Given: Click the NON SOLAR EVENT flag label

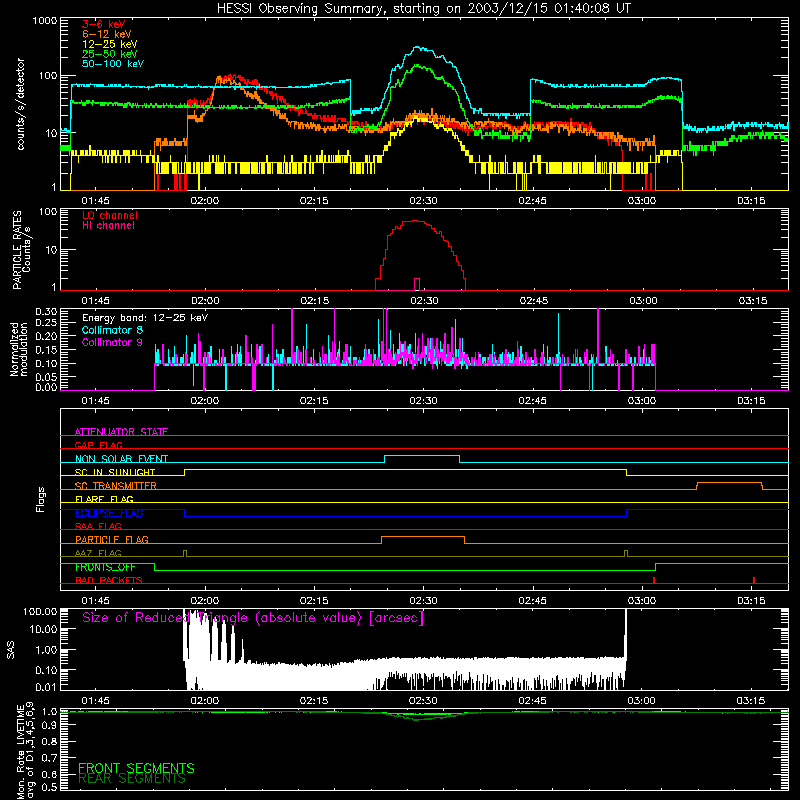Looking at the screenshot, I should pyautogui.click(x=121, y=459).
